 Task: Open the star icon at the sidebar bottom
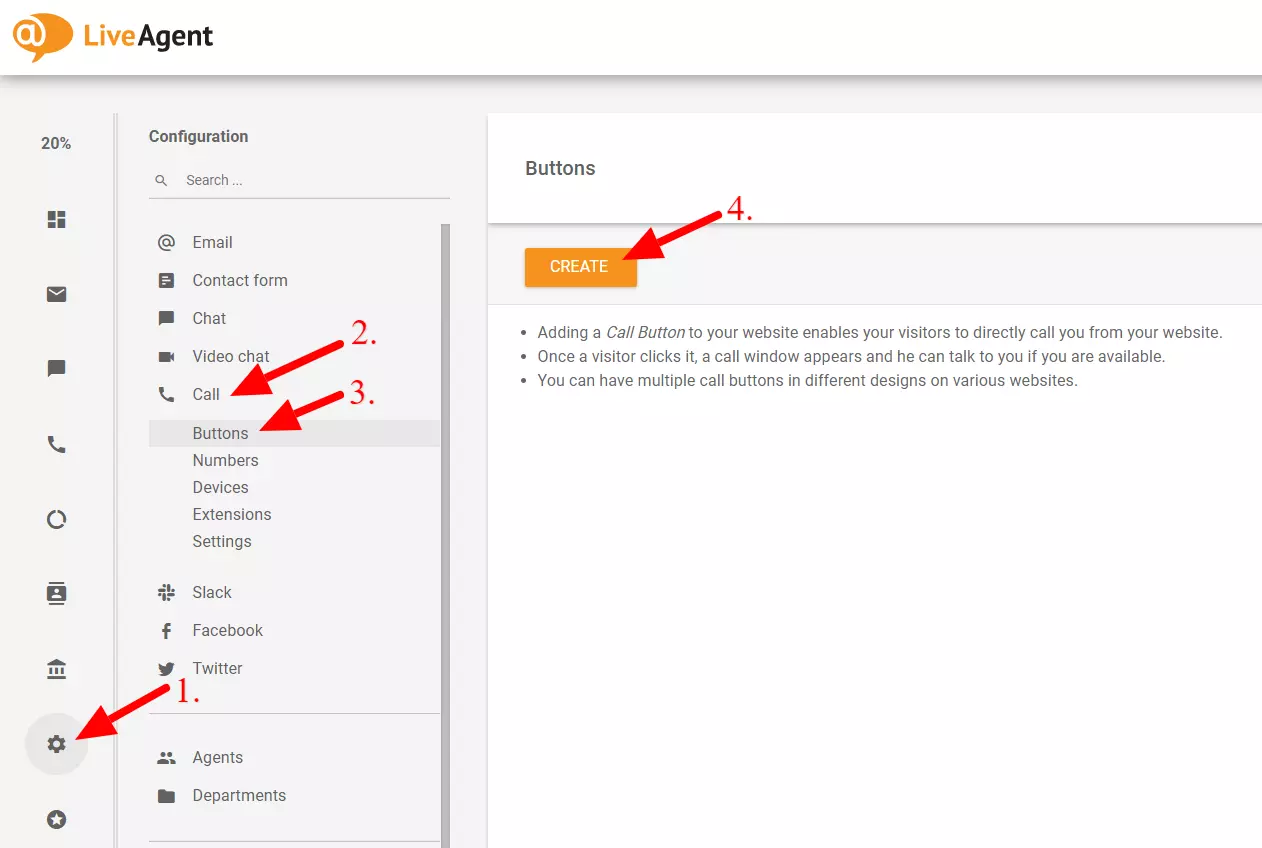pos(56,820)
